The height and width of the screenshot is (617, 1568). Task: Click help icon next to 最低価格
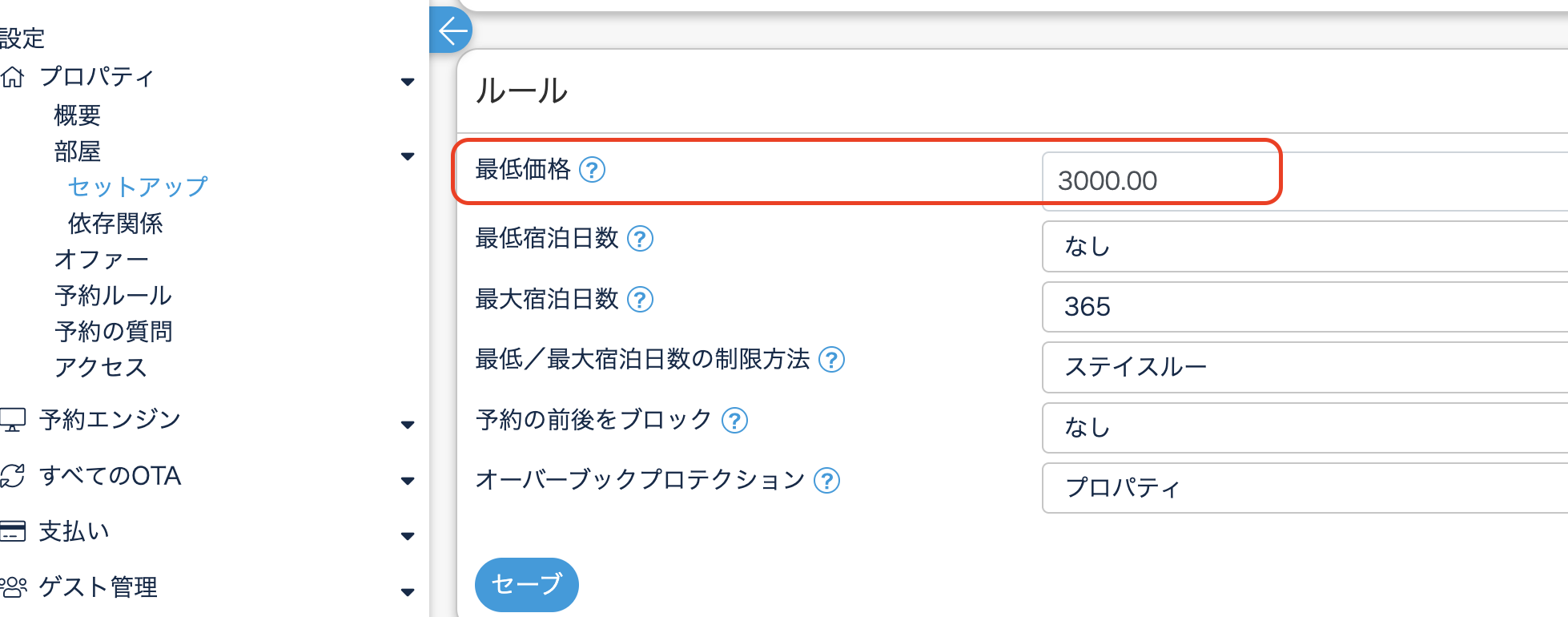click(592, 170)
